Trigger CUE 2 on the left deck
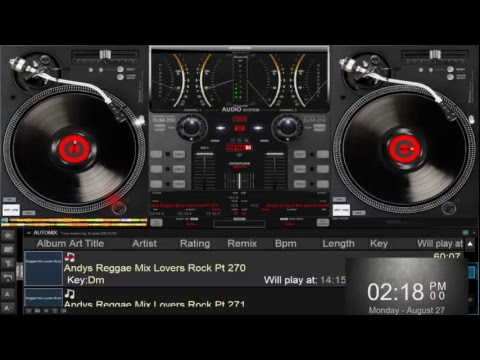 pos(179,169)
